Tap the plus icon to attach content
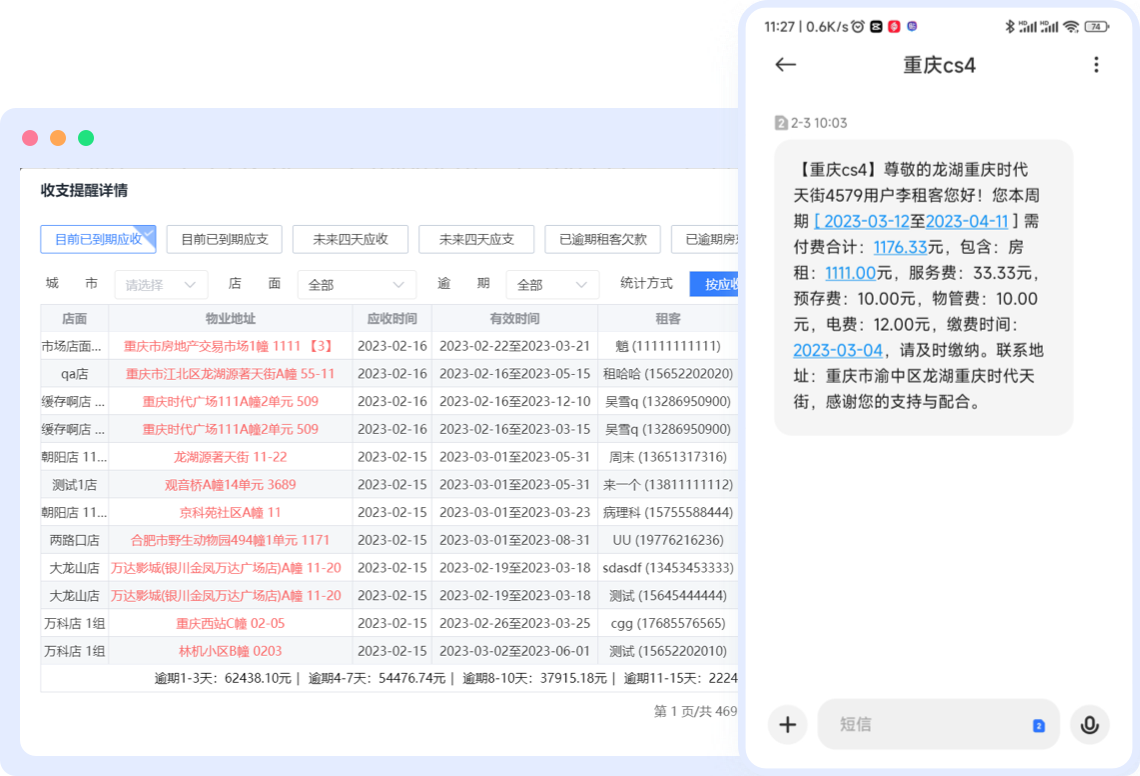Image resolution: width=1140 pixels, height=776 pixels. point(788,724)
